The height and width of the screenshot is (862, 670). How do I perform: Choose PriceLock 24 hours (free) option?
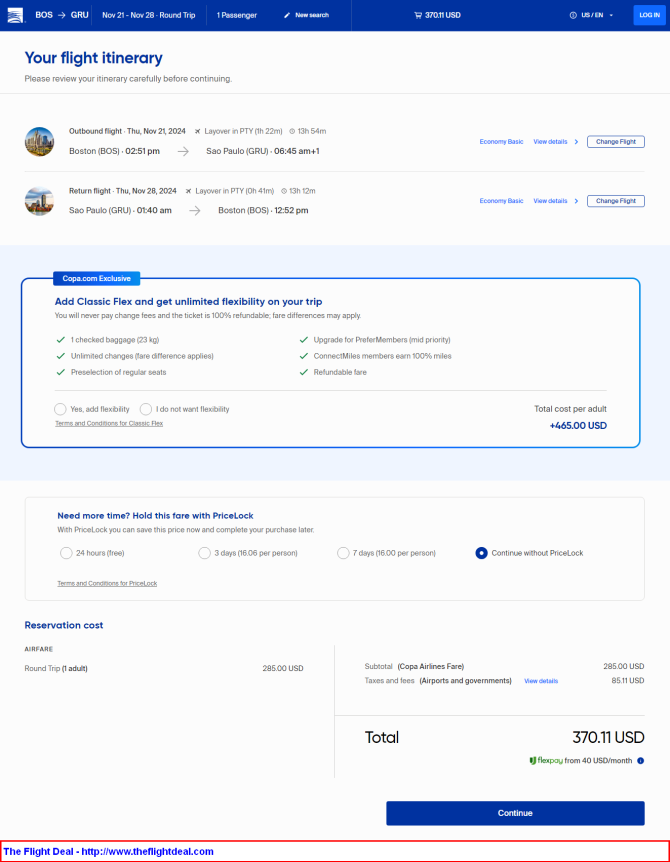point(66,553)
